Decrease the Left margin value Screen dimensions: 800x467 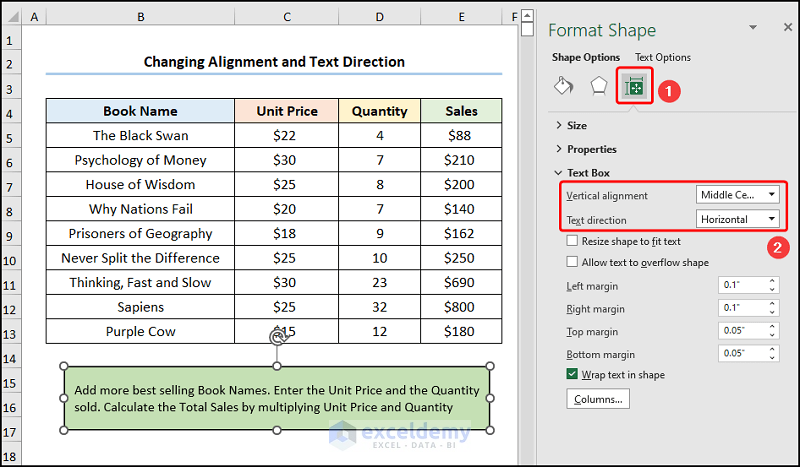point(772,289)
